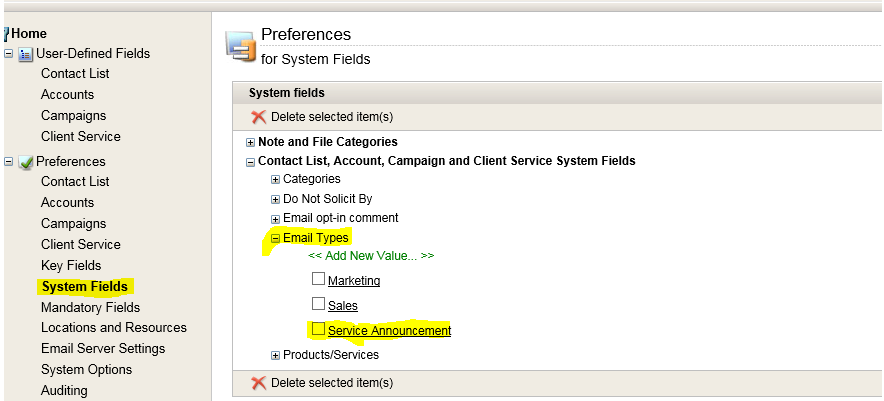Check the Marketing email type checkbox
The image size is (884, 401).
[x=319, y=279]
